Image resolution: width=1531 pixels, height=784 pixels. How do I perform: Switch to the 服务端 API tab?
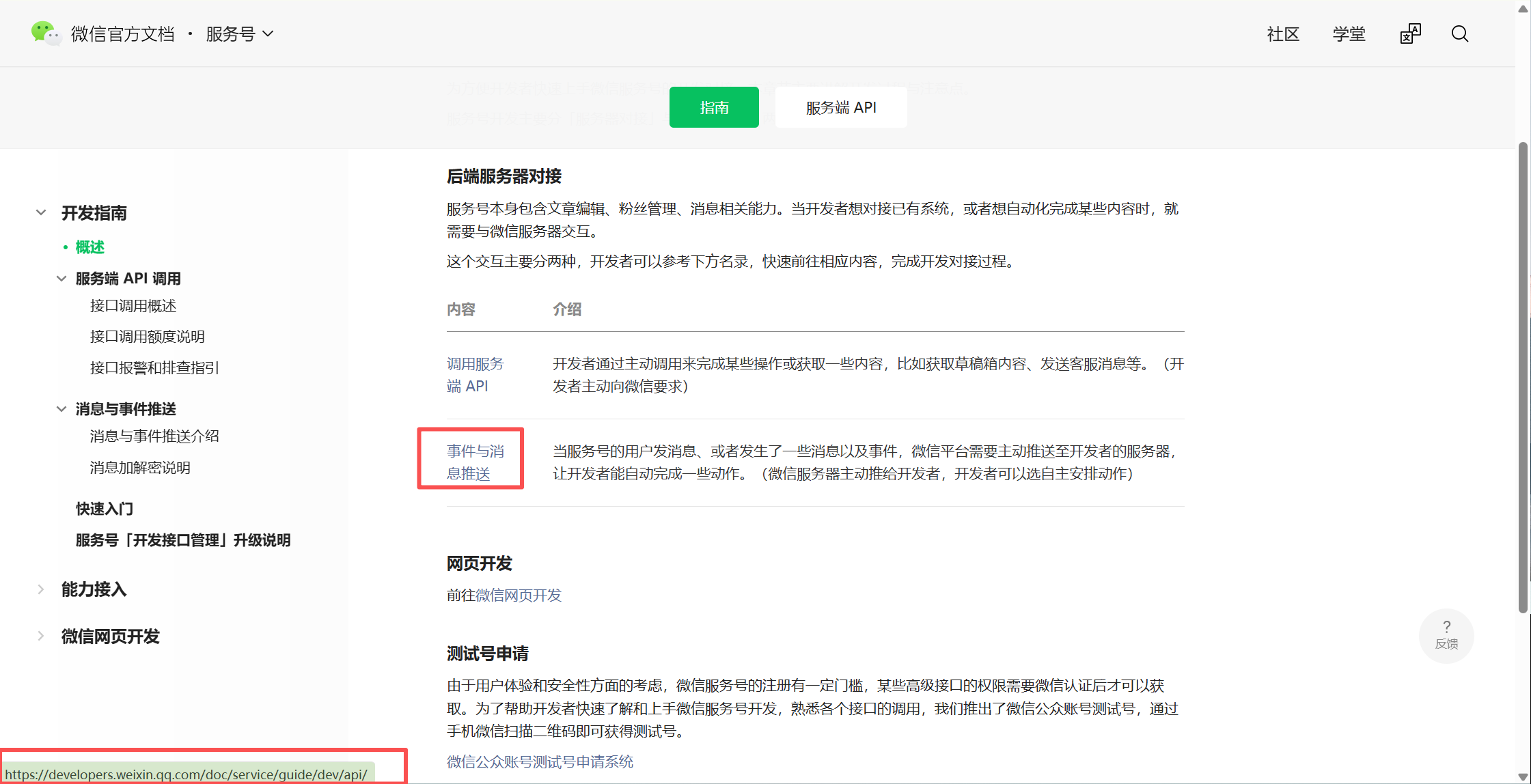click(x=840, y=107)
